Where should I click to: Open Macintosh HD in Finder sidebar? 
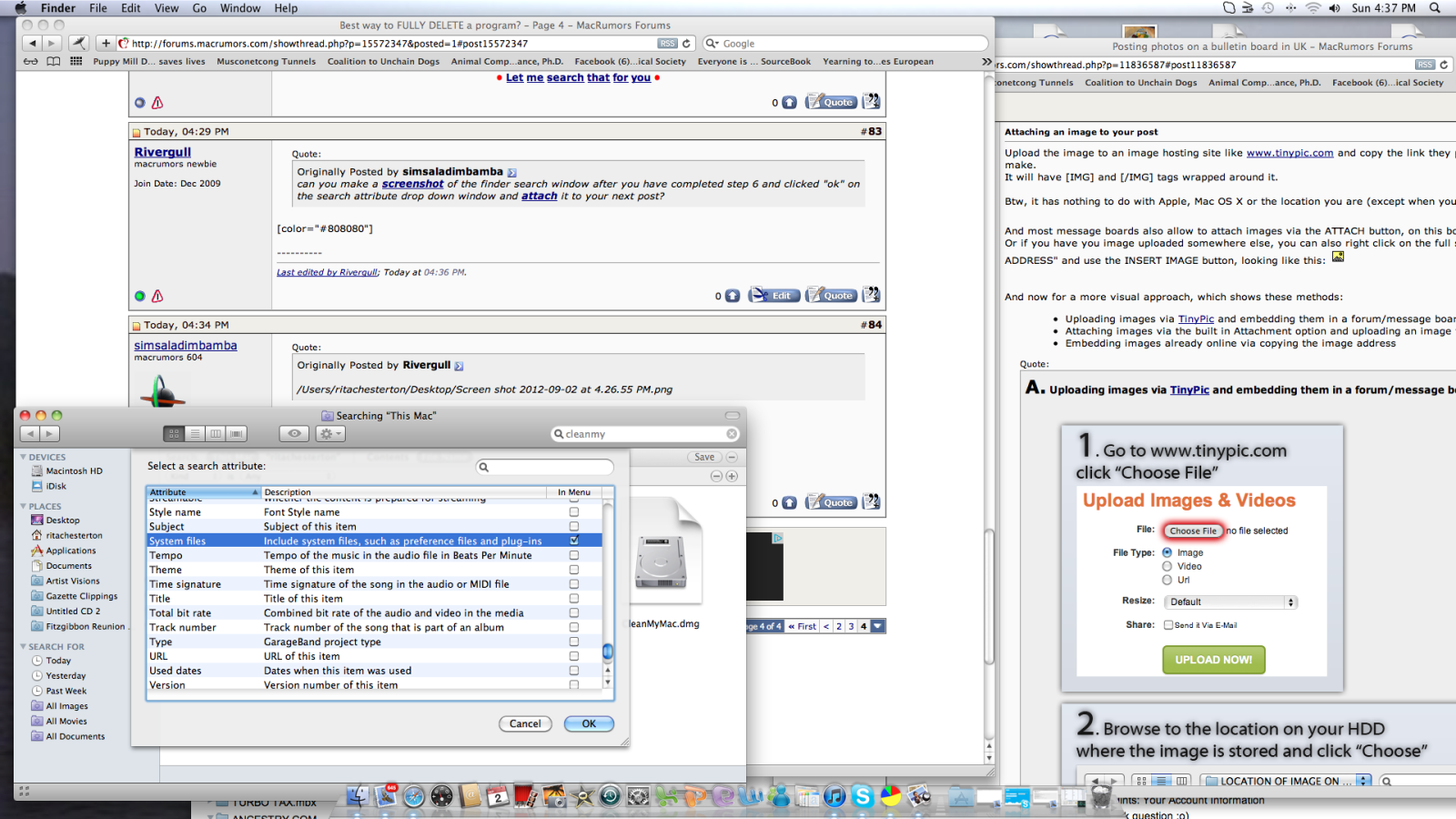74,471
